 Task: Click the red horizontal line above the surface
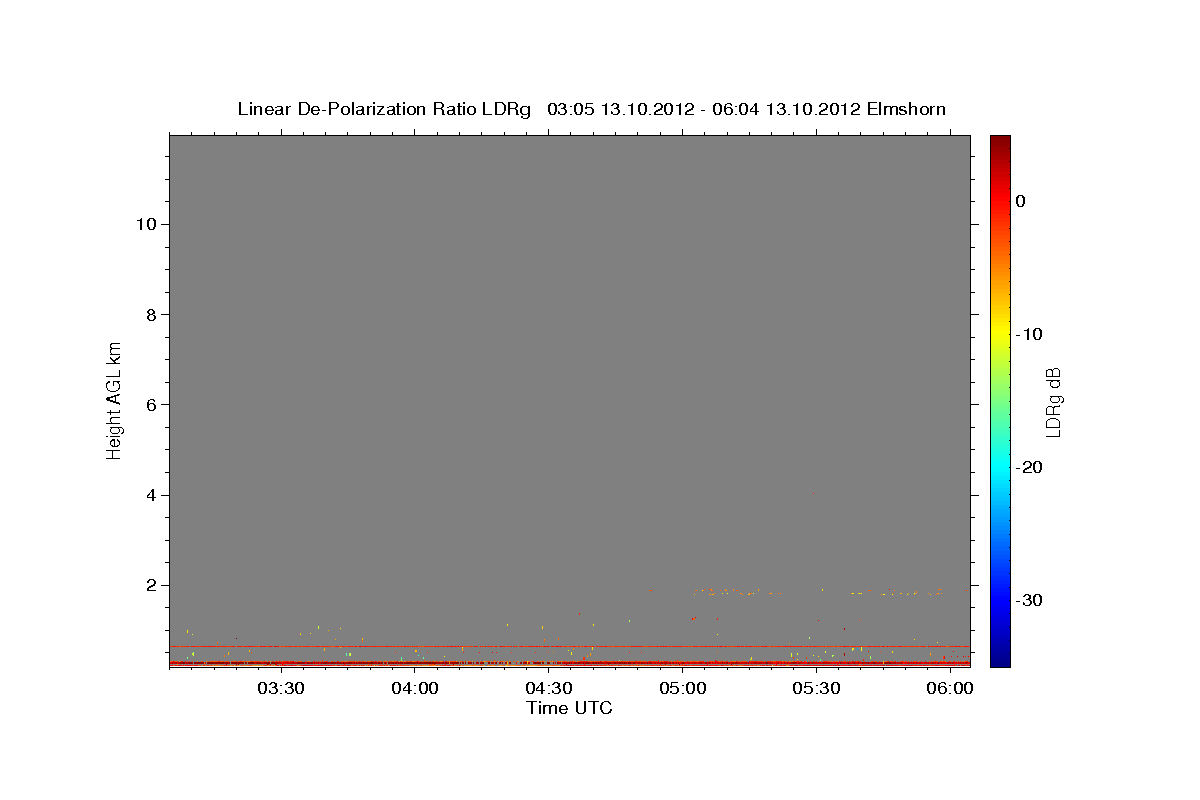[x=570, y=647]
